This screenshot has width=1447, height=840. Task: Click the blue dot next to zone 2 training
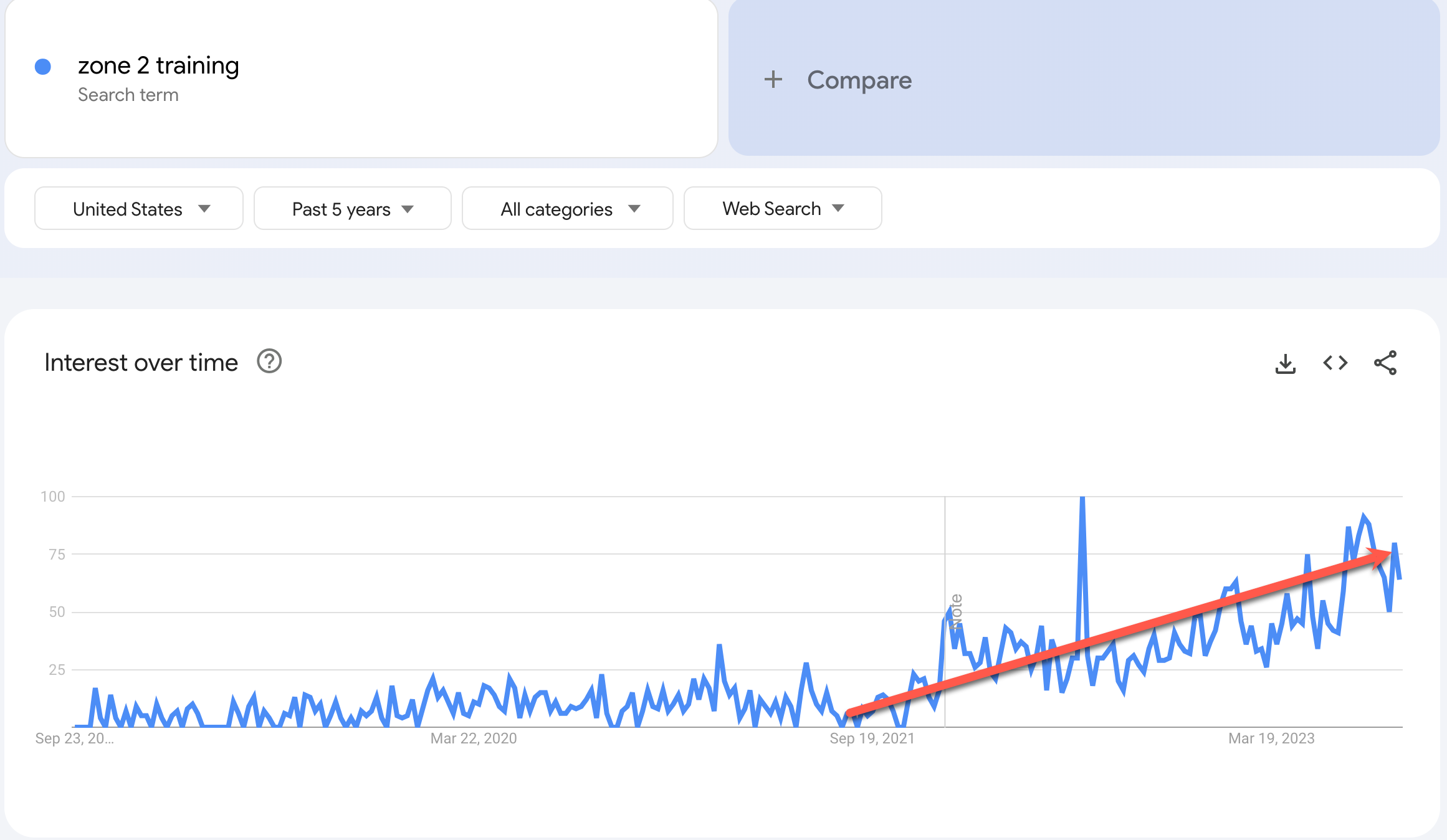(42, 67)
